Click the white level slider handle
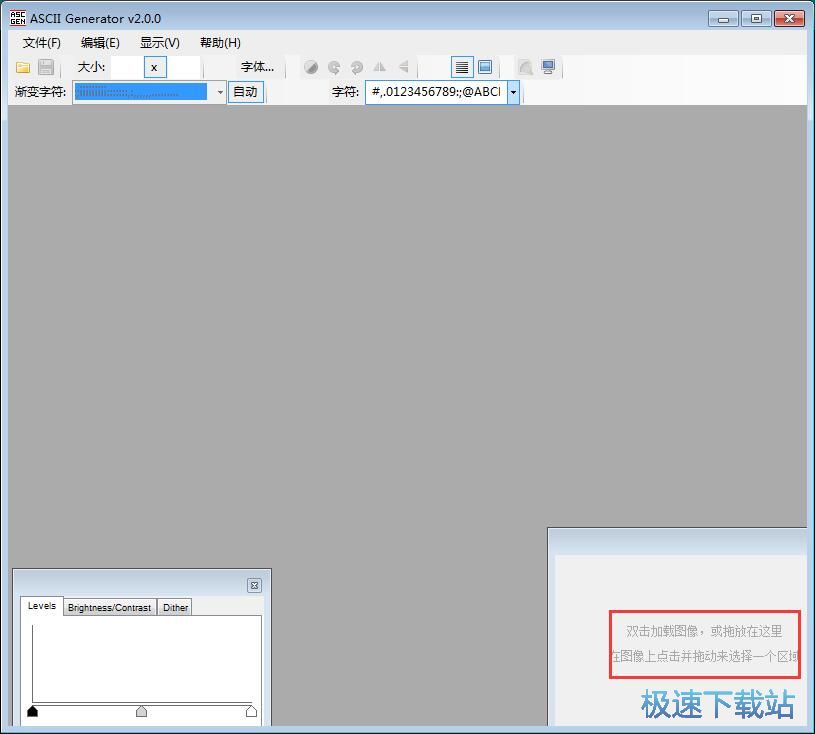815x734 pixels. pyautogui.click(x=251, y=711)
